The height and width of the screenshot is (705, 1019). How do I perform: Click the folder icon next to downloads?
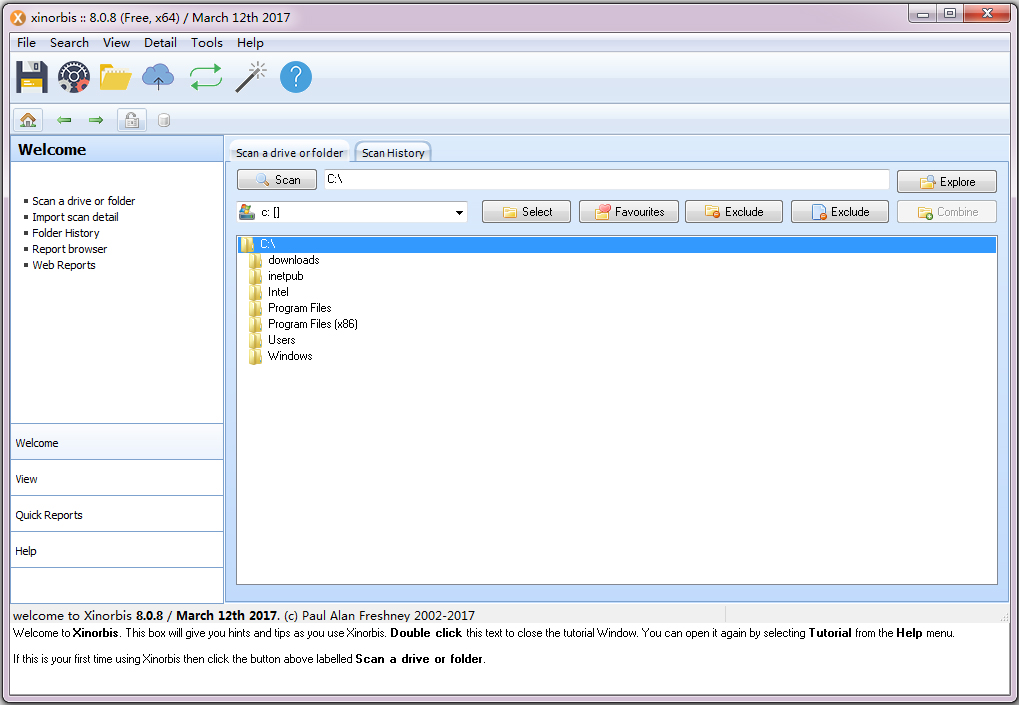tap(255, 261)
